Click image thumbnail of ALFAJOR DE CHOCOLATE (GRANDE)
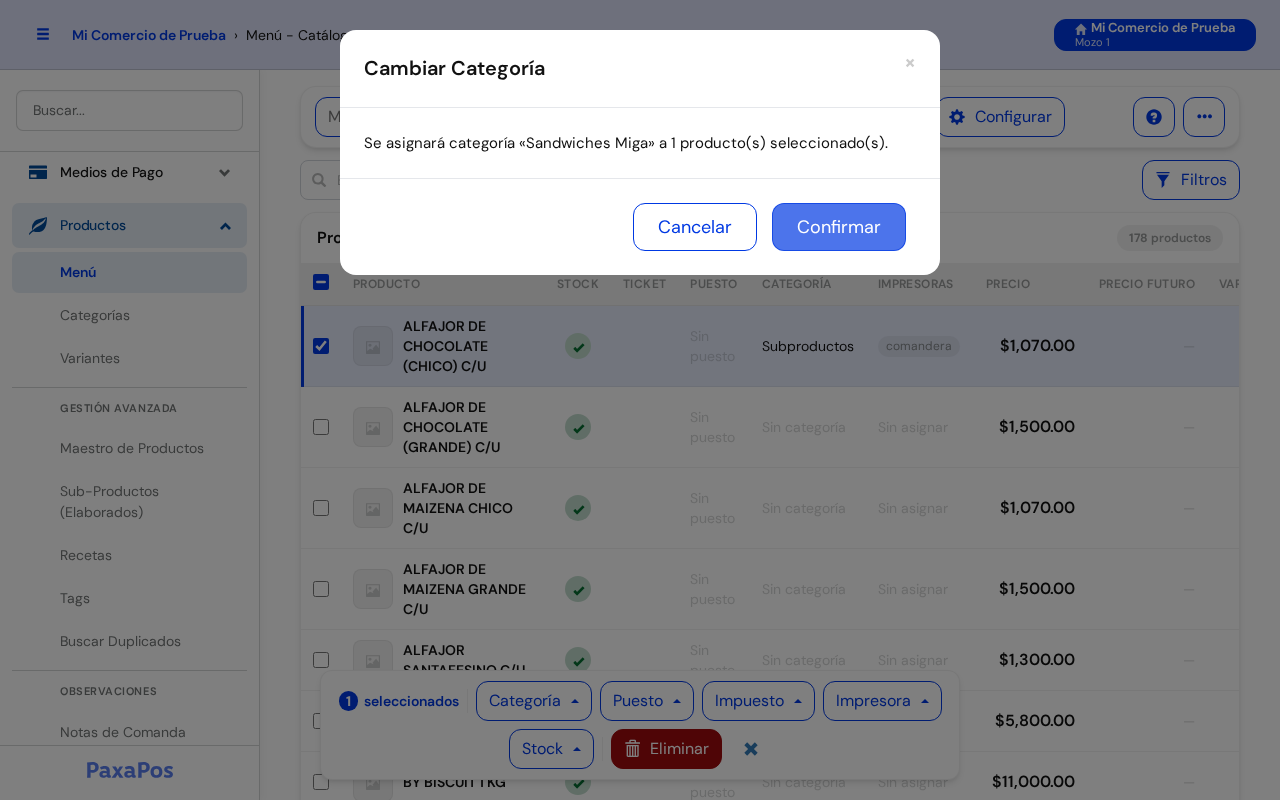Screen dimensions: 1280x800 point(373,427)
